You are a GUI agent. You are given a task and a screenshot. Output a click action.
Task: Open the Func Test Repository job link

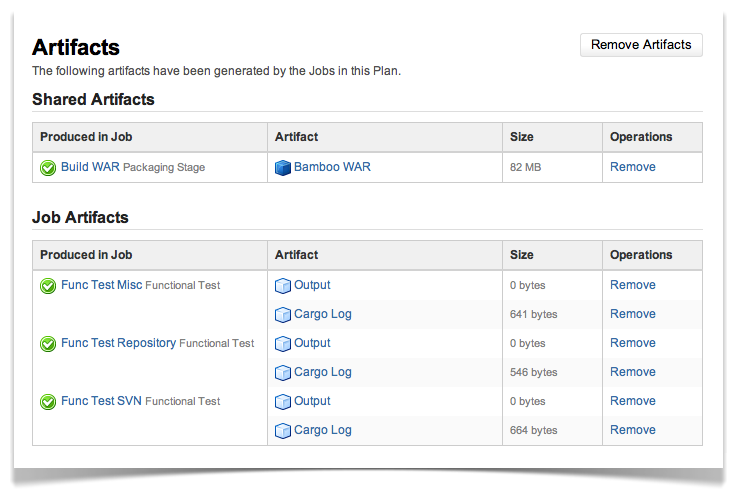coord(118,343)
